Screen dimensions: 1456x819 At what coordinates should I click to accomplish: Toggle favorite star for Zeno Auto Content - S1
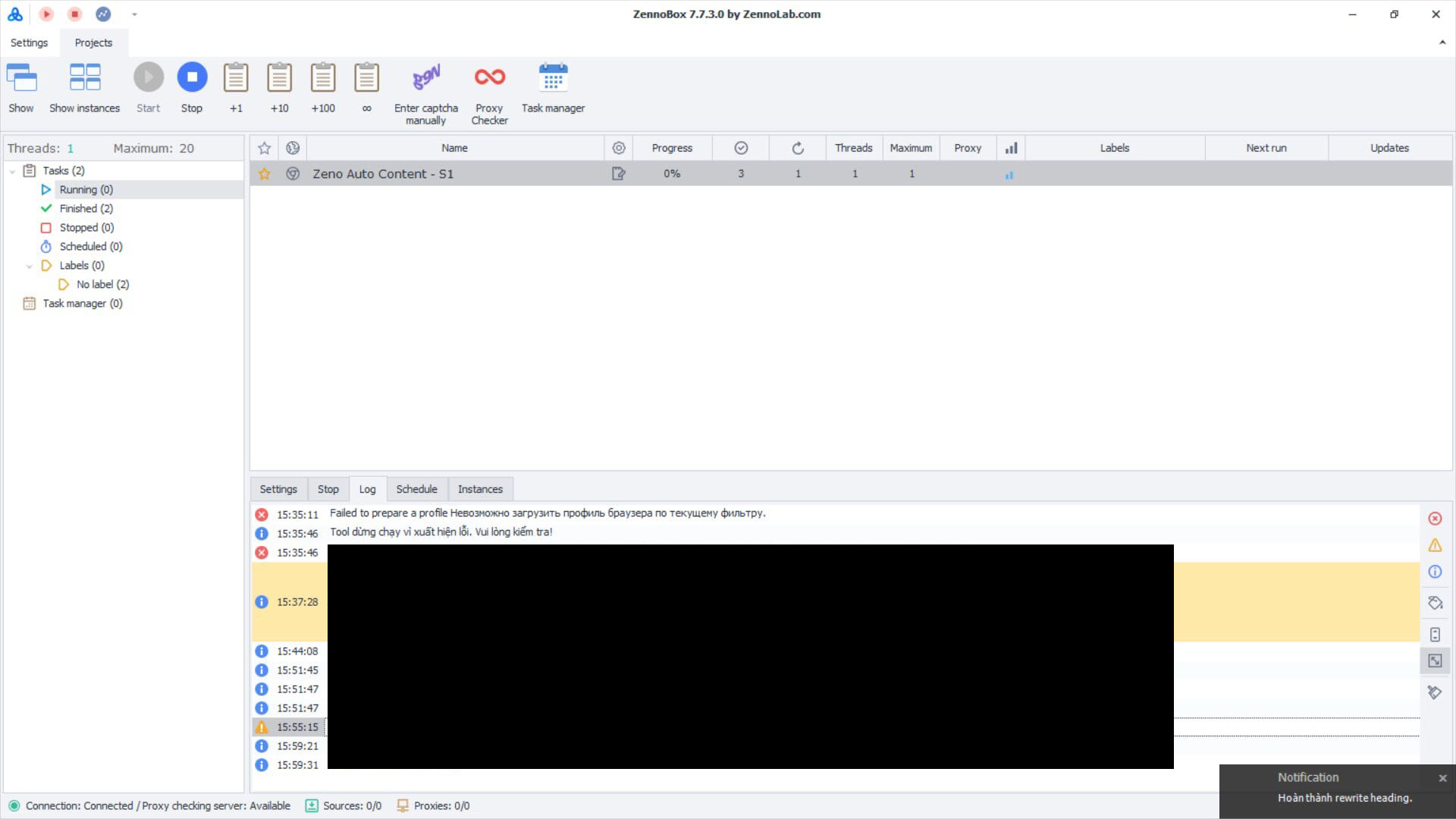[264, 174]
